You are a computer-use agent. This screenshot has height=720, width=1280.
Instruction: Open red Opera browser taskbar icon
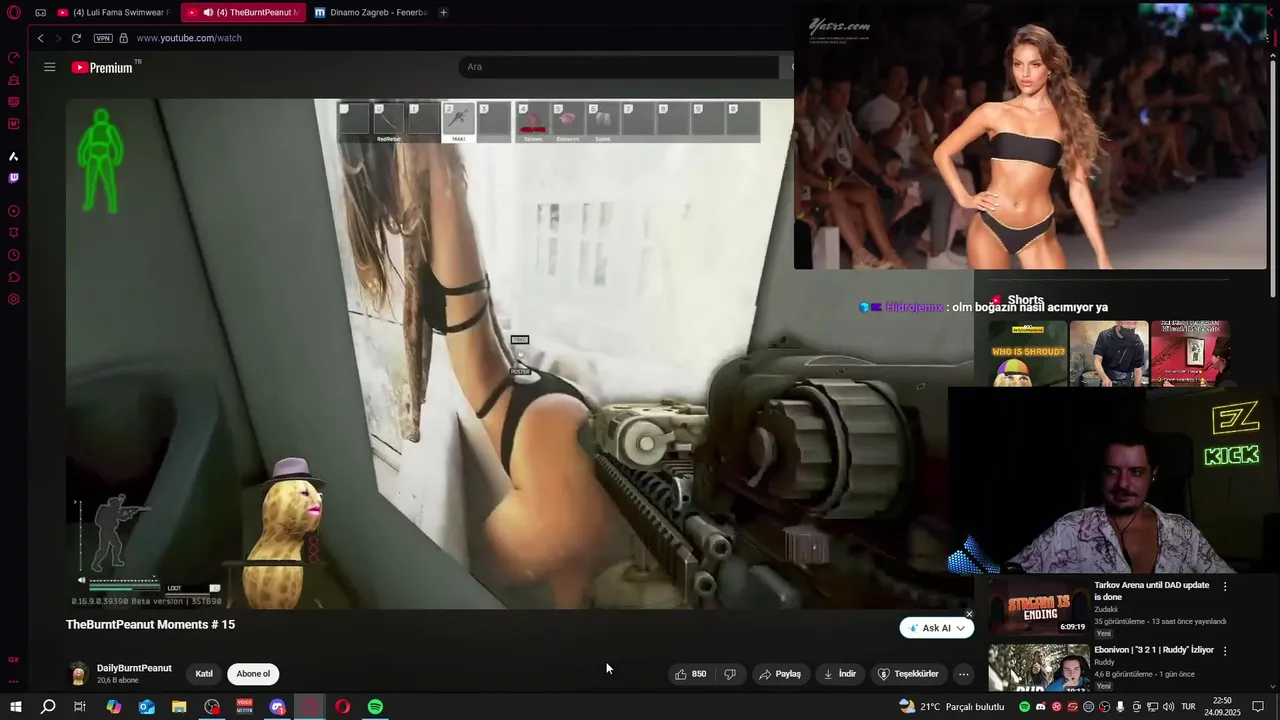[x=343, y=707]
